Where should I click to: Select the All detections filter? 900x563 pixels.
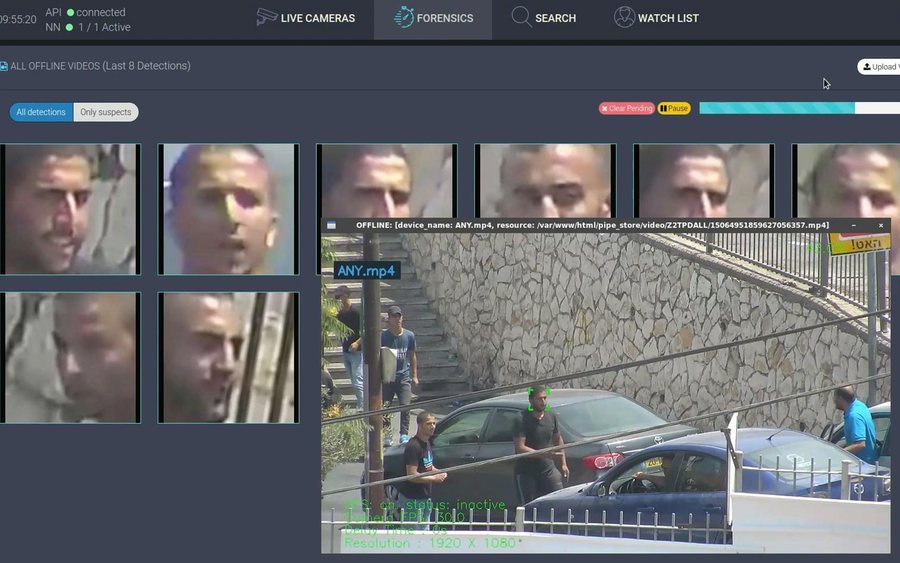[41, 112]
